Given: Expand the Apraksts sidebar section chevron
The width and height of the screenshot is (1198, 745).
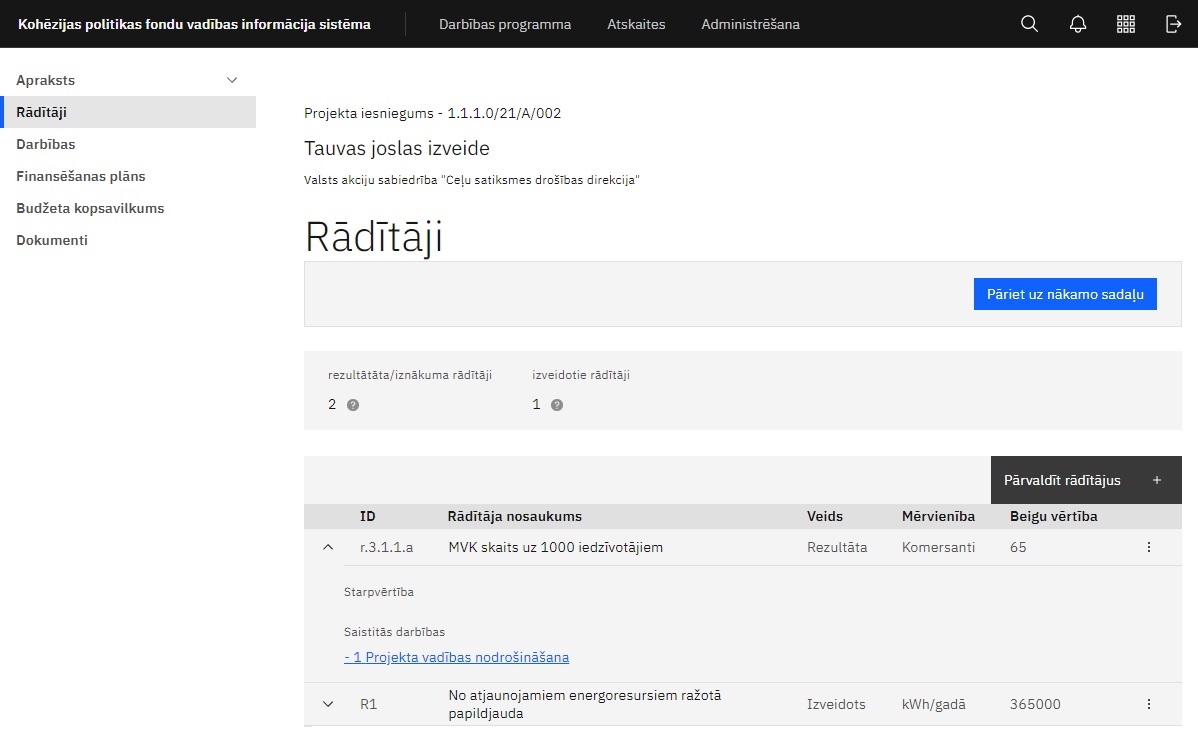Looking at the screenshot, I should (232, 80).
